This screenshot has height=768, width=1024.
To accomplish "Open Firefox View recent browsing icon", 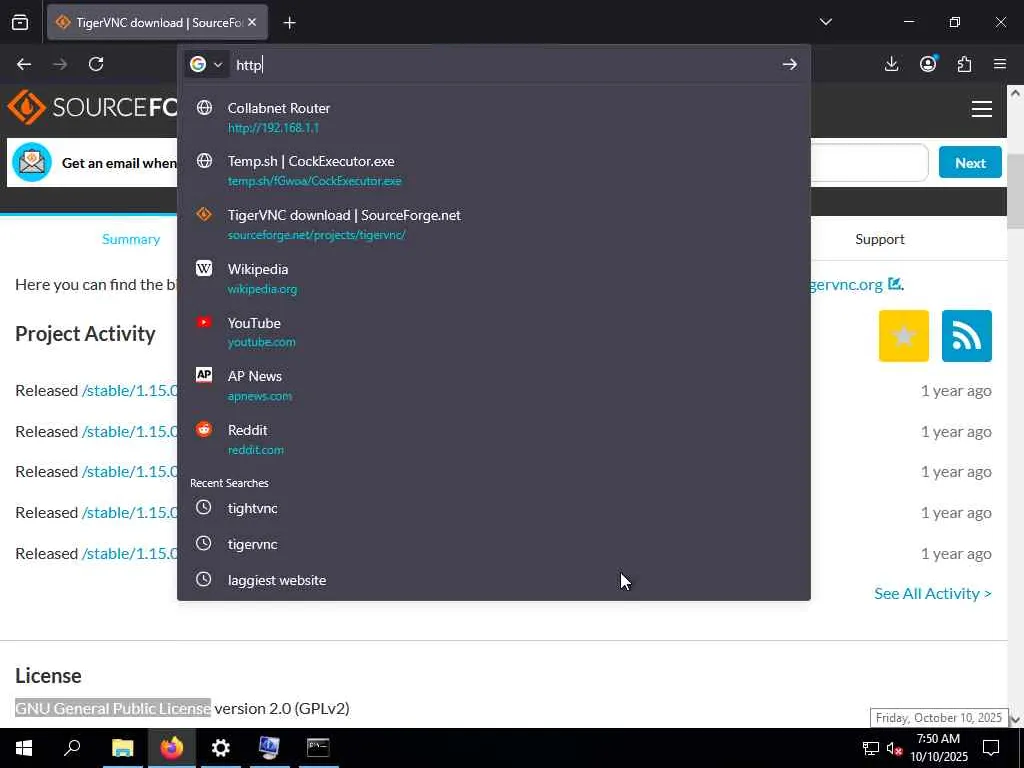I will click(20, 23).
